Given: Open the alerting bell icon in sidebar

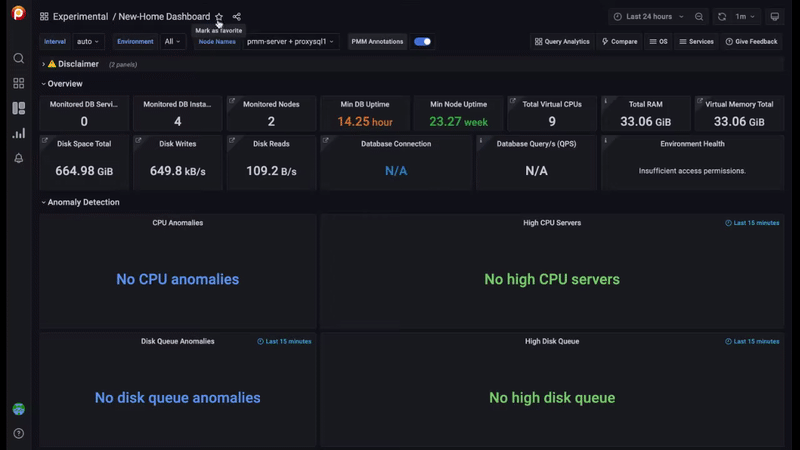Looking at the screenshot, I should (x=18, y=158).
